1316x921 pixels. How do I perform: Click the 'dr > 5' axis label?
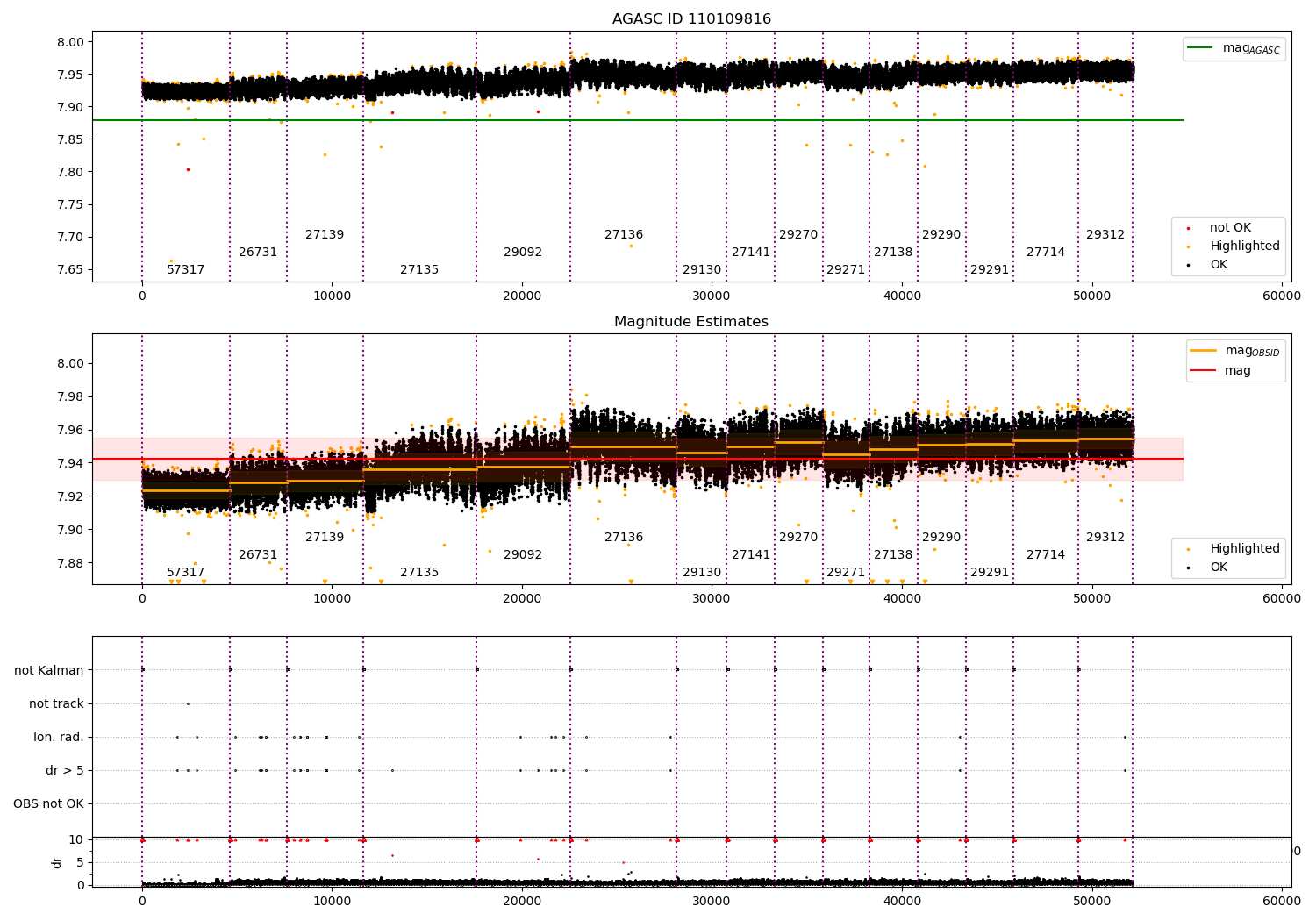coord(65,770)
